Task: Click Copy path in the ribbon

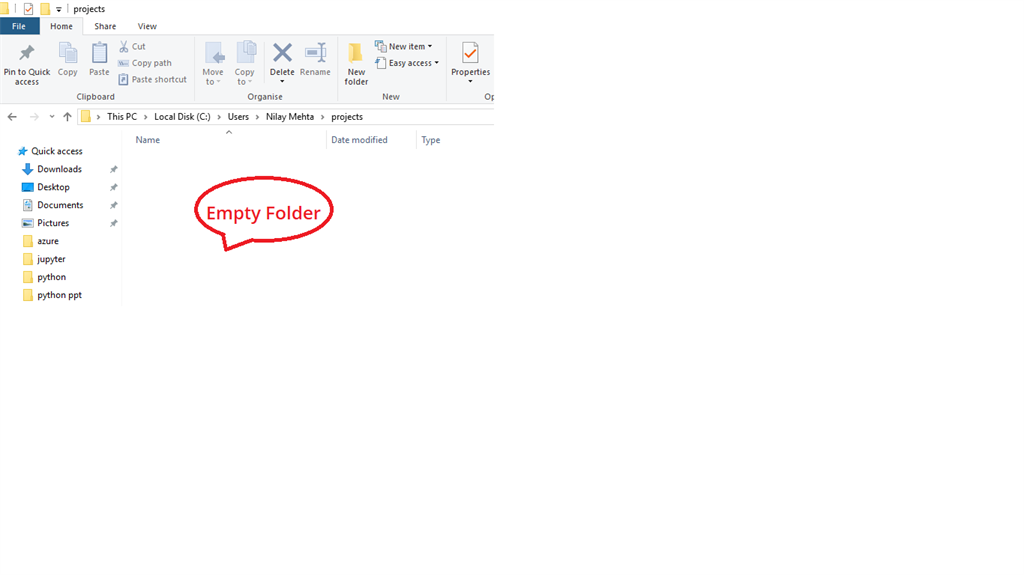Action: coord(145,63)
